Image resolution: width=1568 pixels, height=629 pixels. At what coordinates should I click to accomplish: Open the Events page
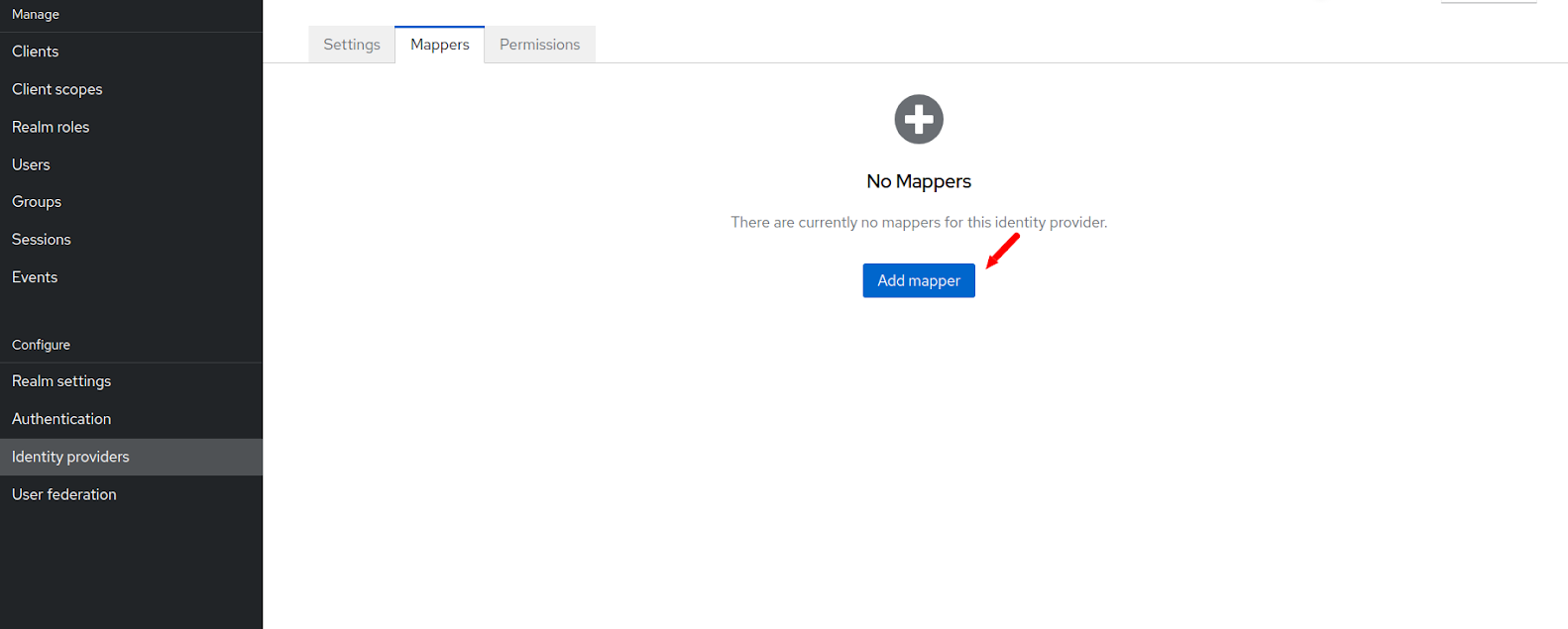(x=35, y=277)
